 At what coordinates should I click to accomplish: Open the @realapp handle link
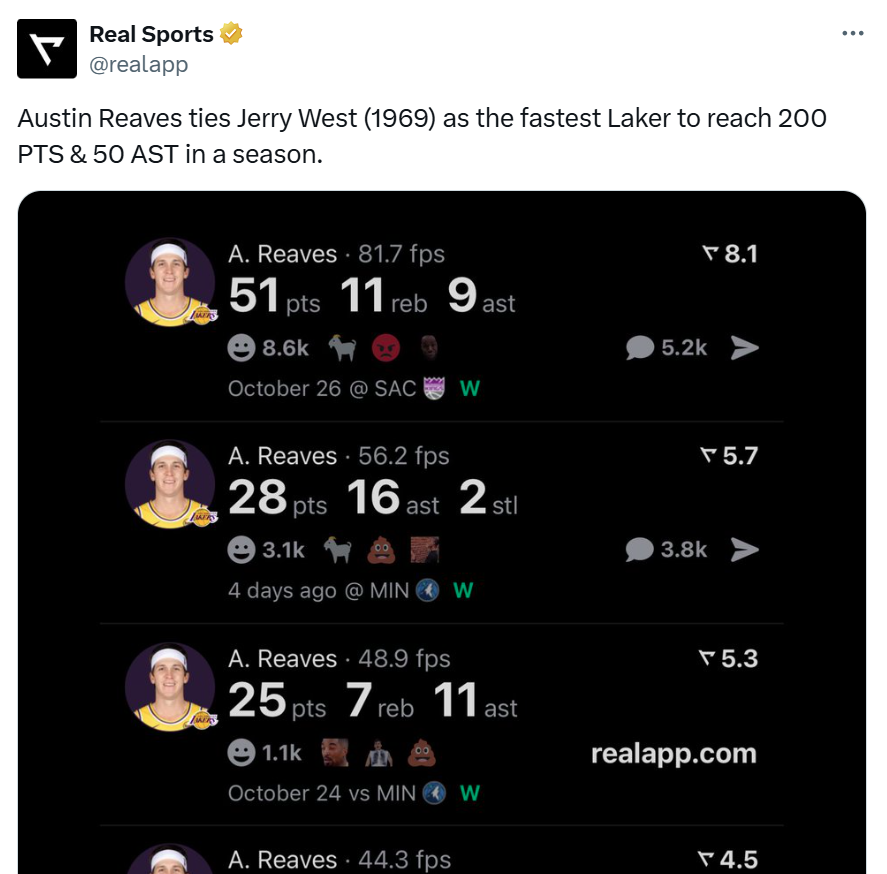pos(139,64)
